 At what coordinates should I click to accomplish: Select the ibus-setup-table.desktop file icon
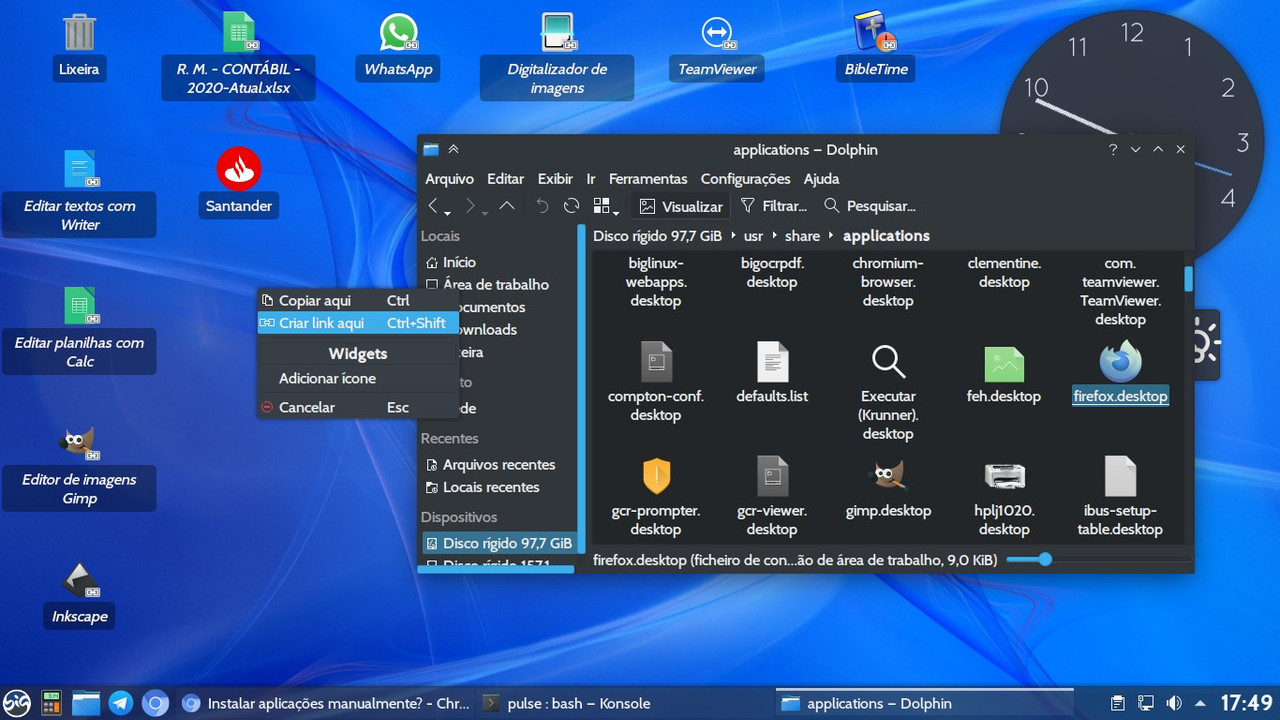pos(1120,476)
